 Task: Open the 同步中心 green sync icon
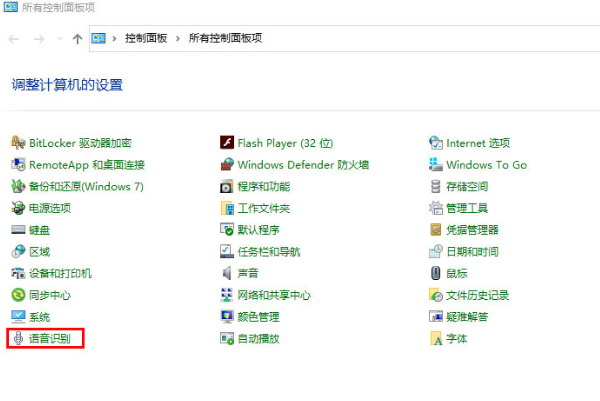(x=18, y=295)
